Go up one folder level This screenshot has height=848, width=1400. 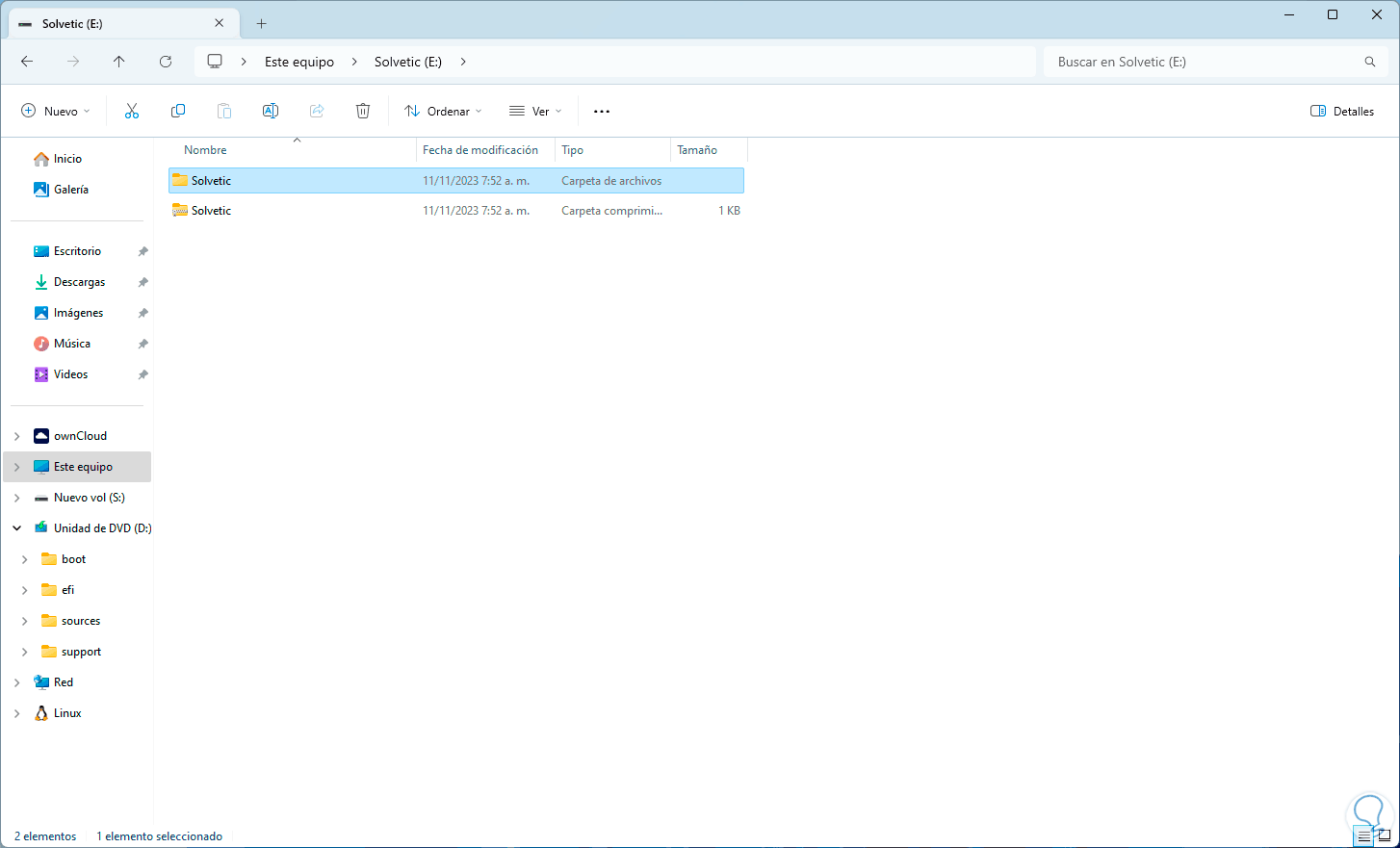119,62
